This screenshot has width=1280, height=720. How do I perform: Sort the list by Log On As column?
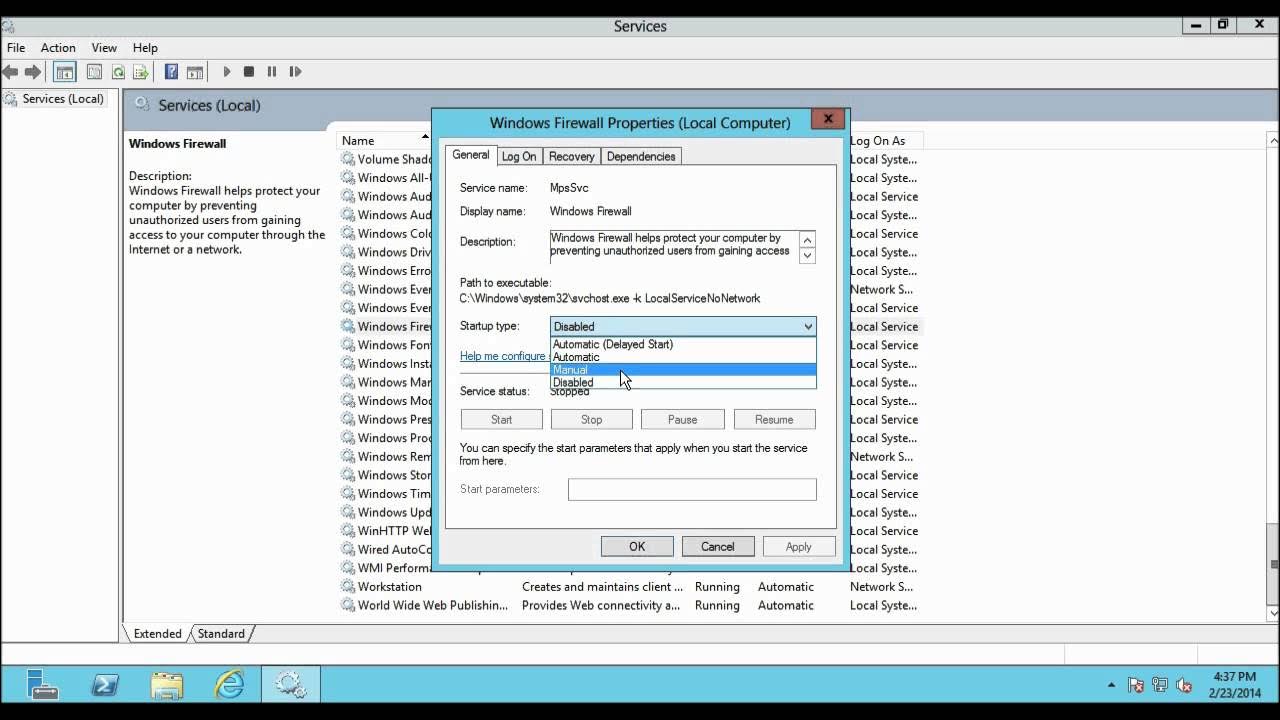(x=884, y=141)
